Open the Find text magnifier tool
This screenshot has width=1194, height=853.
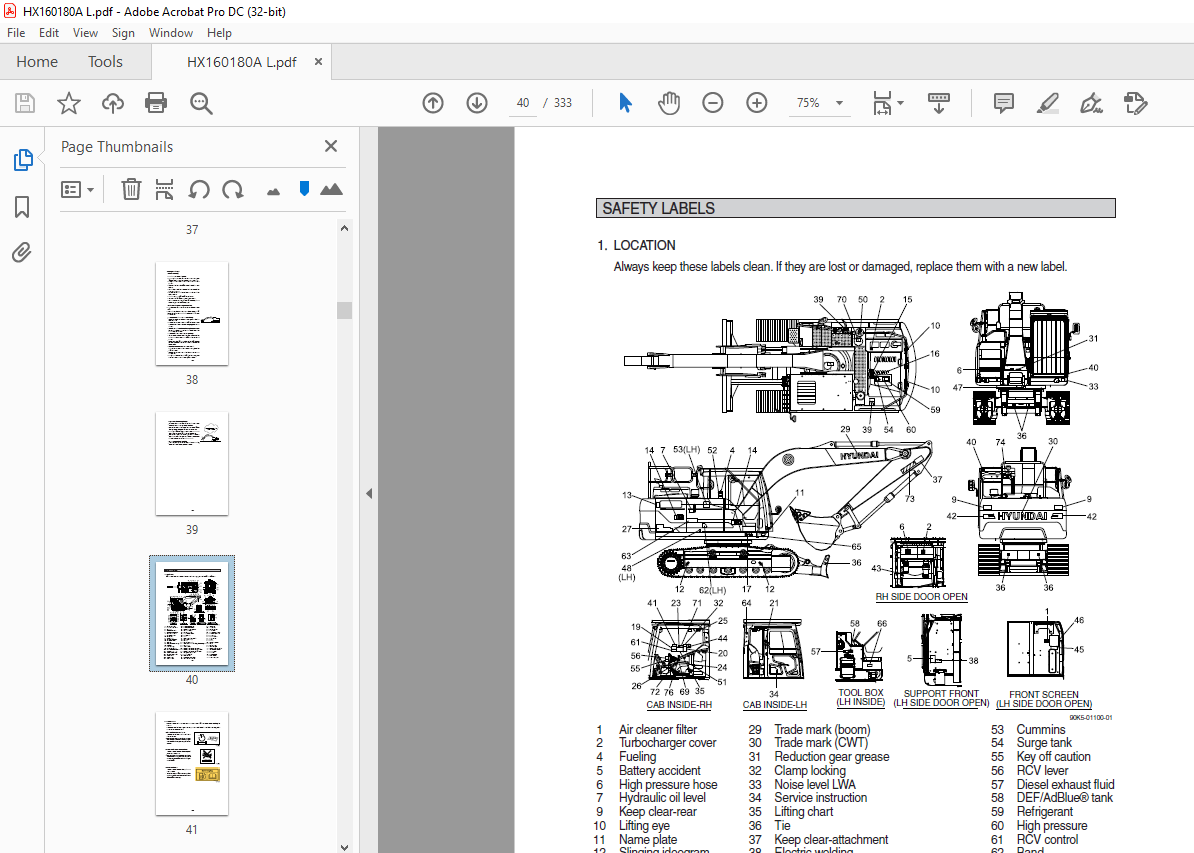(201, 103)
